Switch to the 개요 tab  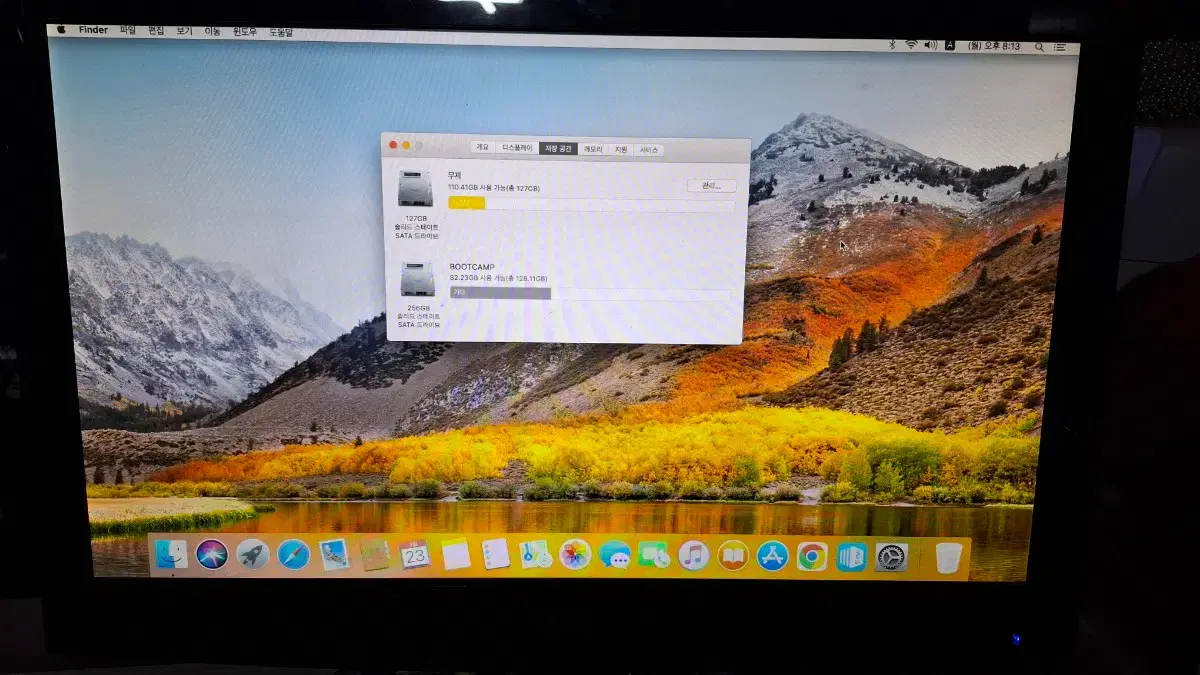483,147
